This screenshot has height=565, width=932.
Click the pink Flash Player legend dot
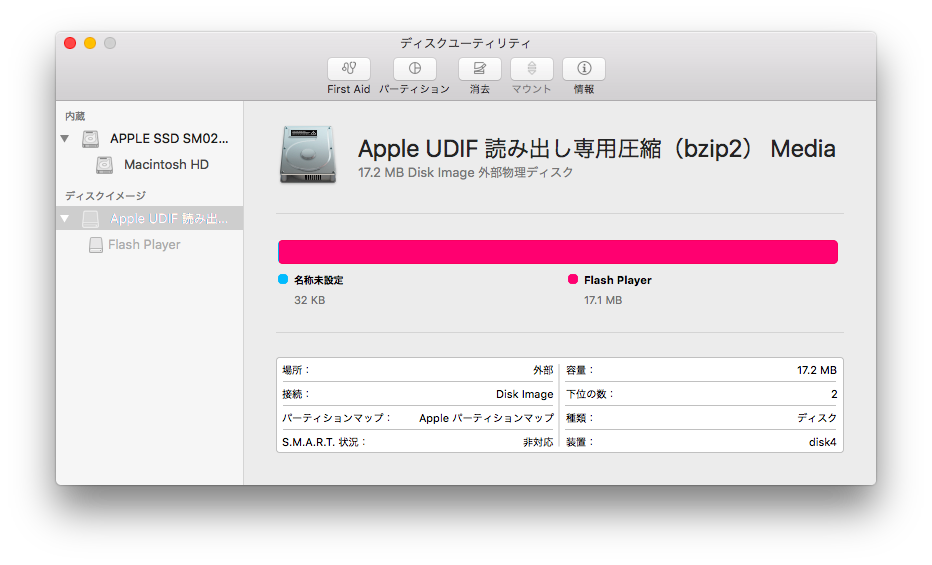tap(573, 280)
